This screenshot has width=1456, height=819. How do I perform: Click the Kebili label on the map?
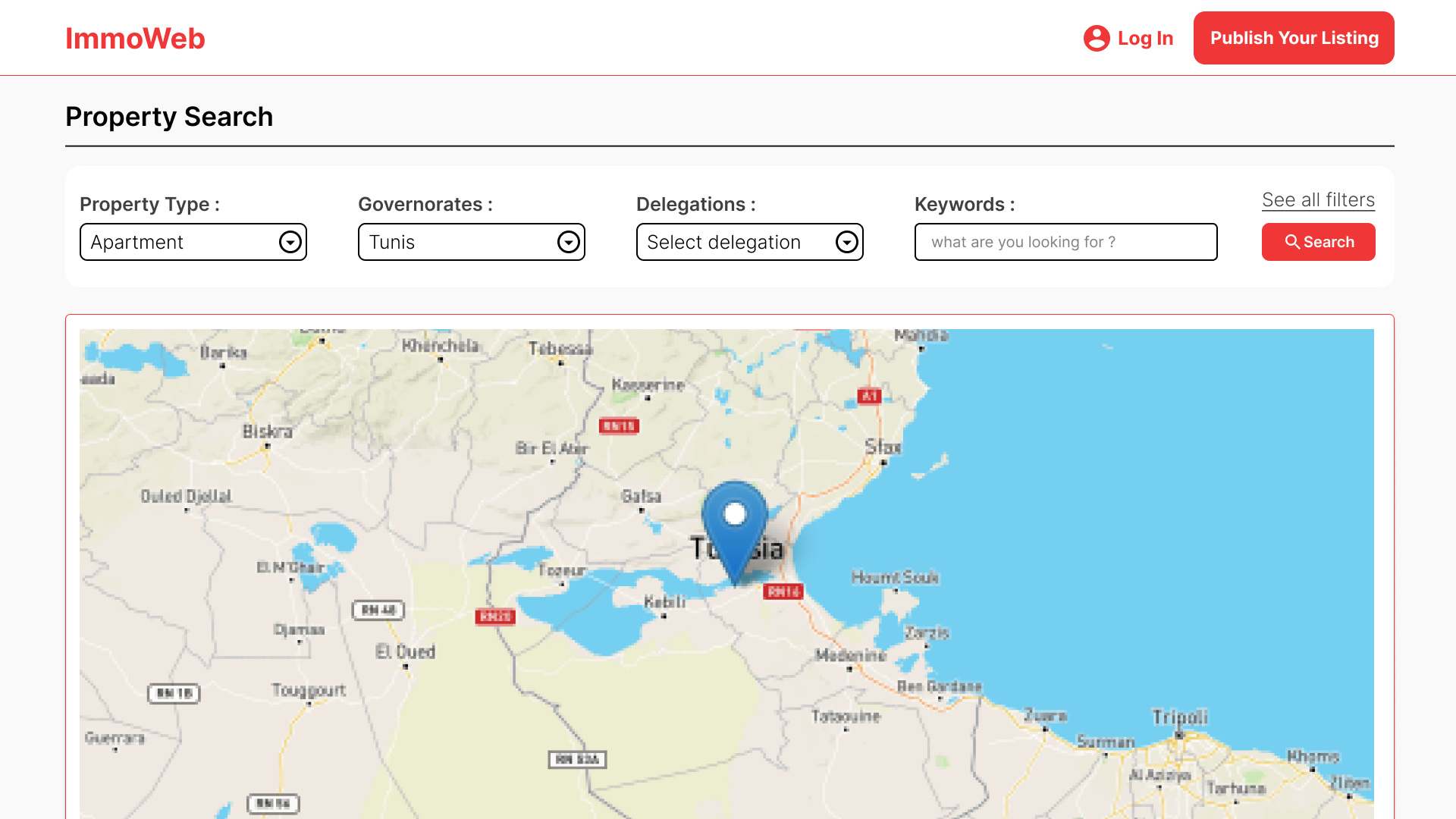(x=665, y=601)
